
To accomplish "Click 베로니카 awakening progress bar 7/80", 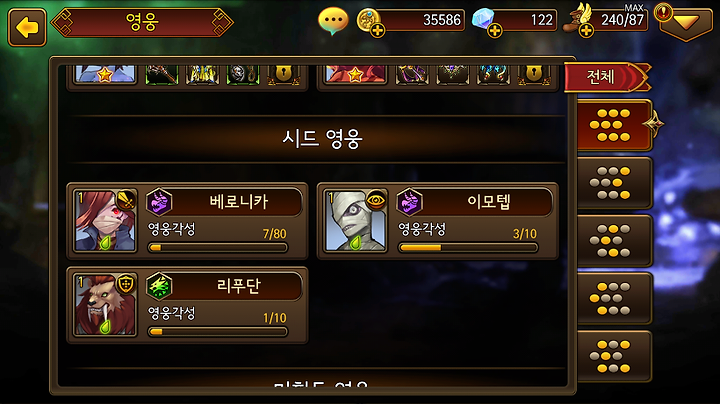I will pyautogui.click(x=218, y=248).
